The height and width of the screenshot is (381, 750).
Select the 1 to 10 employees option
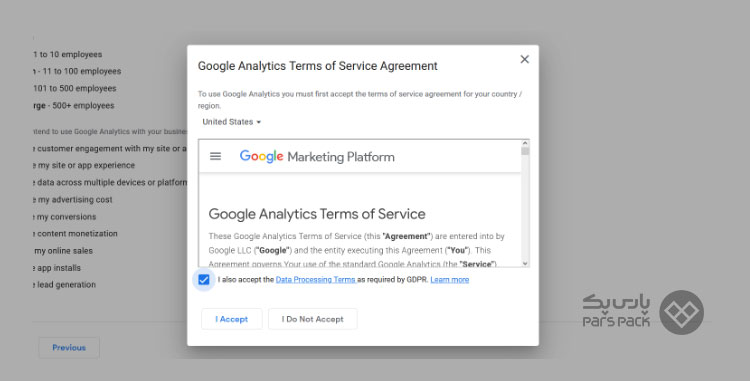pyautogui.click(x=67, y=54)
